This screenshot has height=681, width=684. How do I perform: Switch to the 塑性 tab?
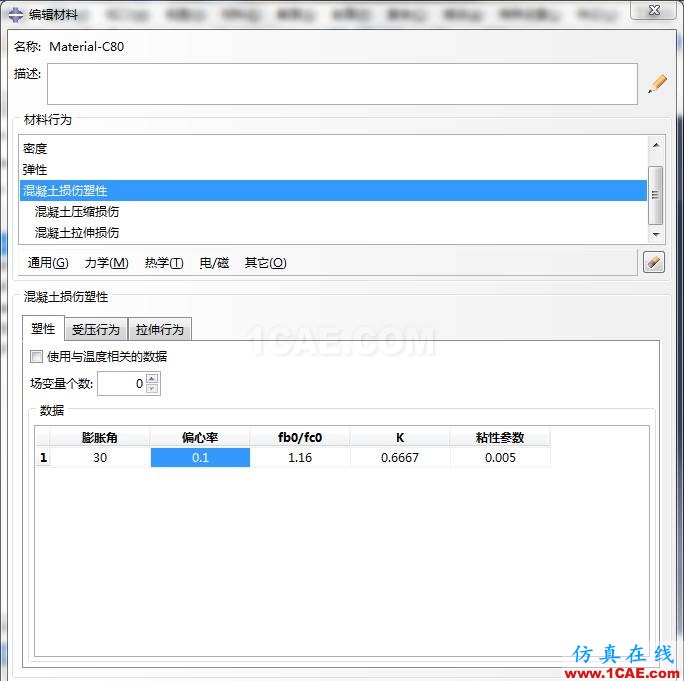(x=43, y=329)
